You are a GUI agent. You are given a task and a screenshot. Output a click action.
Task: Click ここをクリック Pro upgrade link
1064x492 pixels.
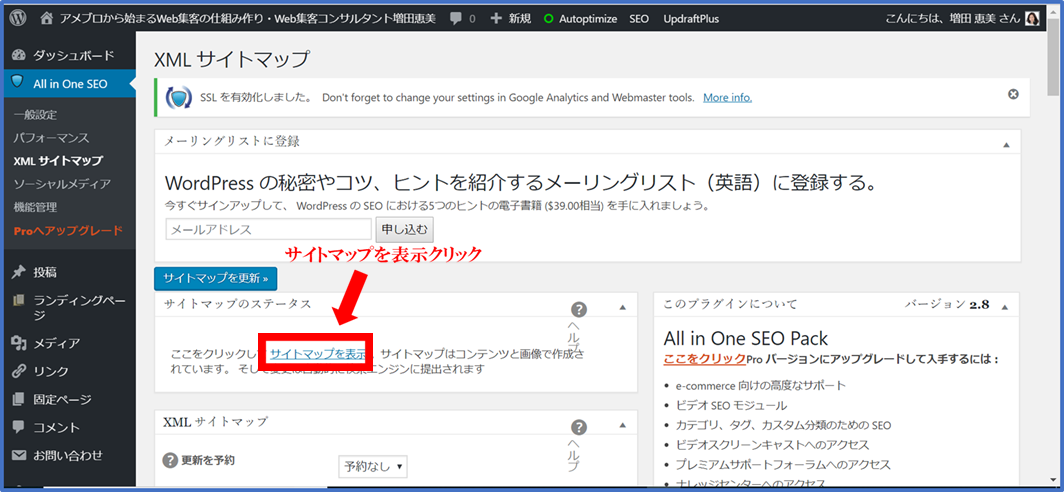tap(704, 358)
